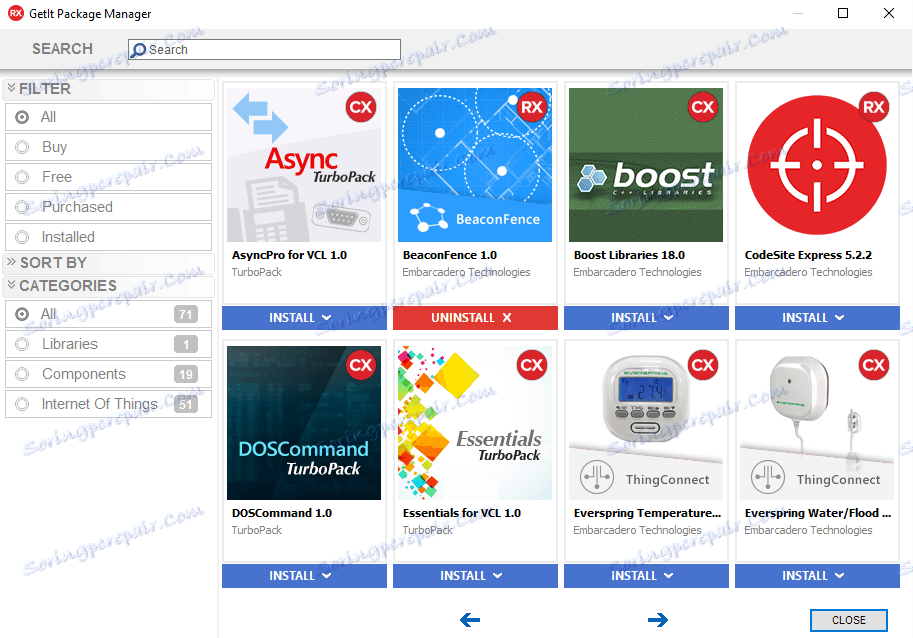The height and width of the screenshot is (638, 913).
Task: Open Install dropdown for Essentials for VCL
Action: [x=475, y=576]
